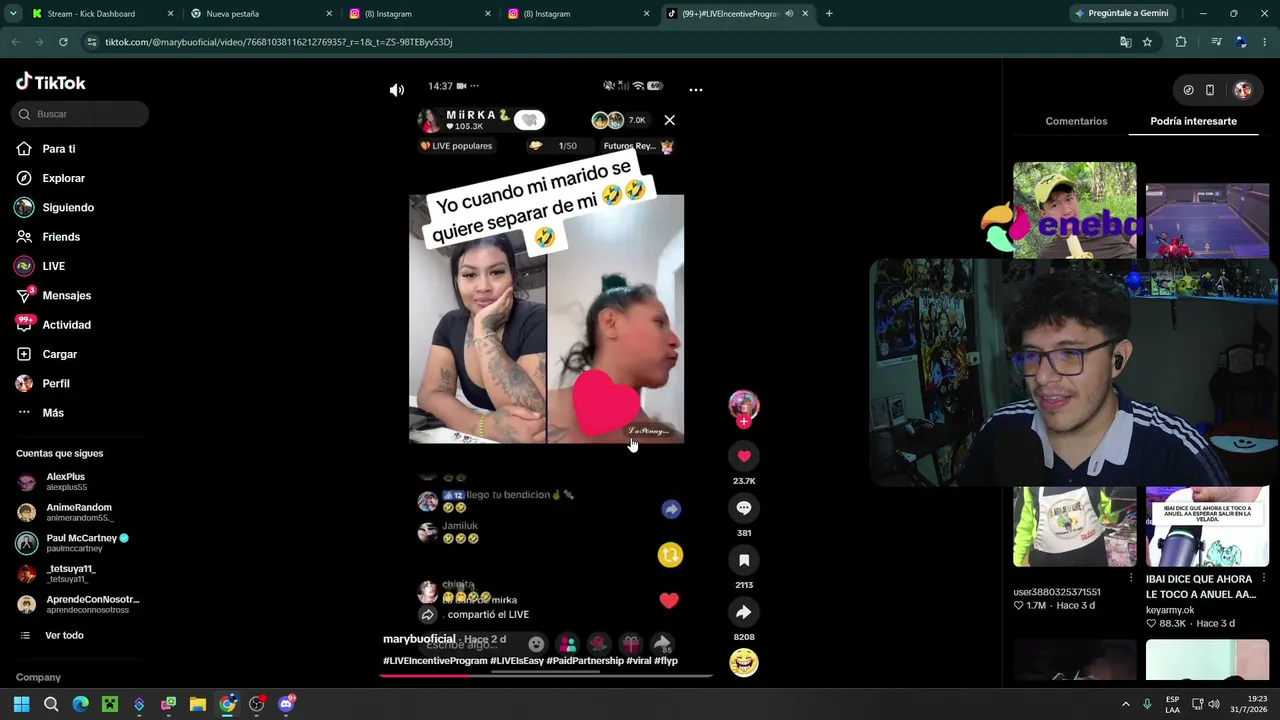Open a new browser tab
This screenshot has width=1280, height=720.
[829, 14]
